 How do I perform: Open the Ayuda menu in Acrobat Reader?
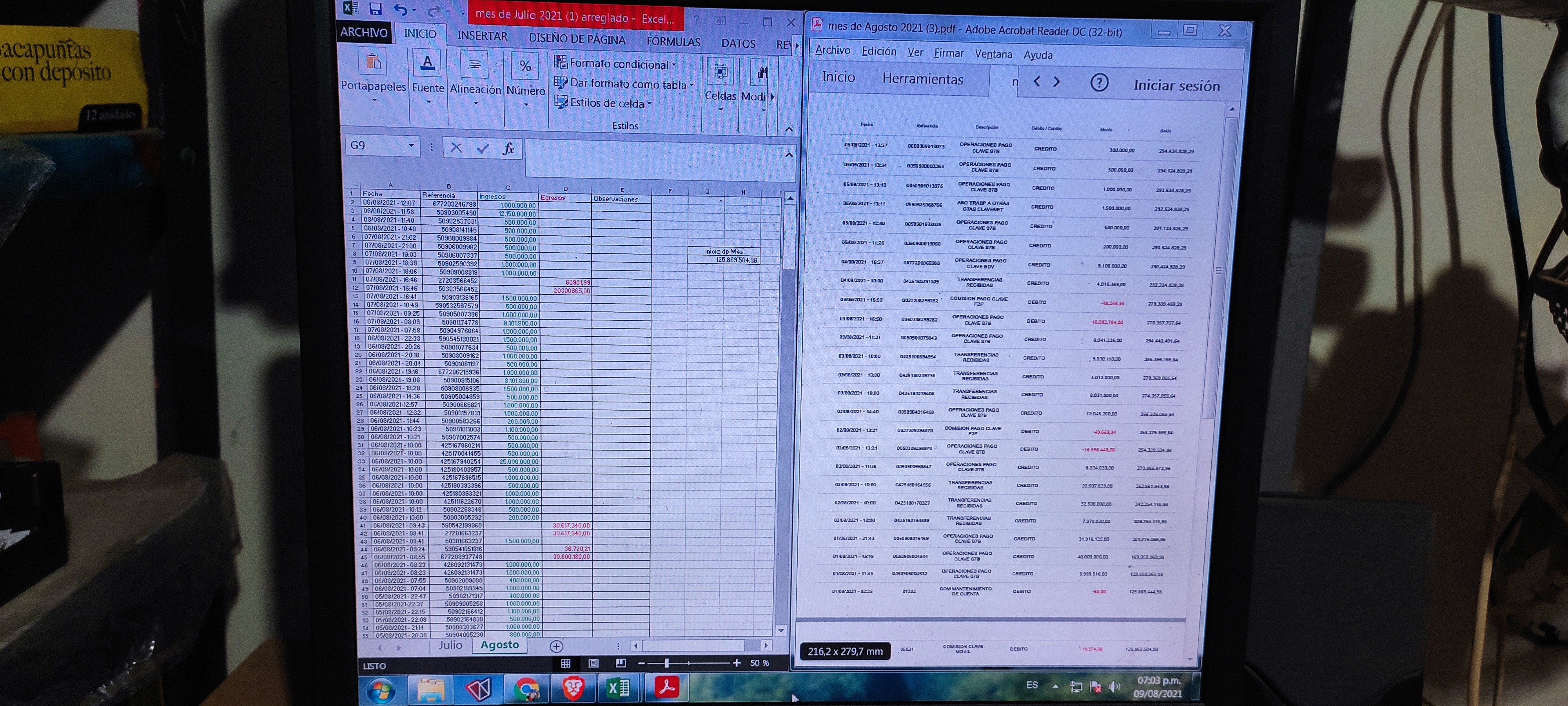(1038, 55)
